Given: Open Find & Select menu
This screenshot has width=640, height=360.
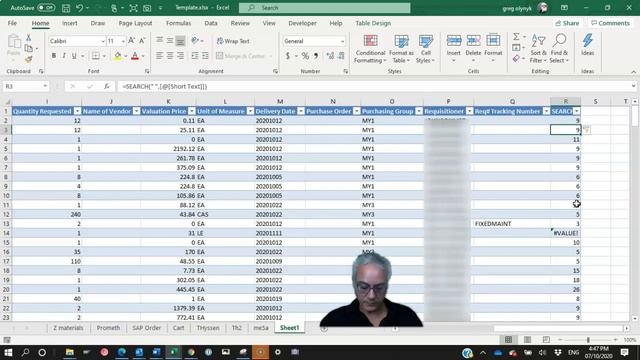Looking at the screenshot, I should 559,49.
